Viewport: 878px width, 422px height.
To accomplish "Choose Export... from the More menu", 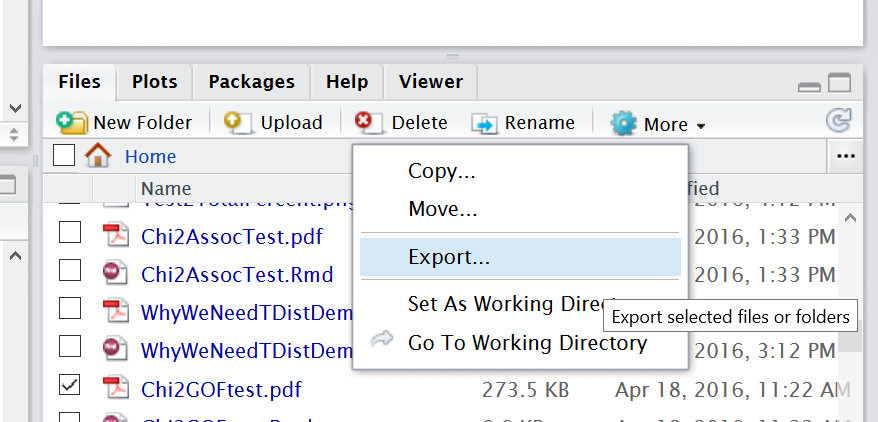I will tap(520, 257).
